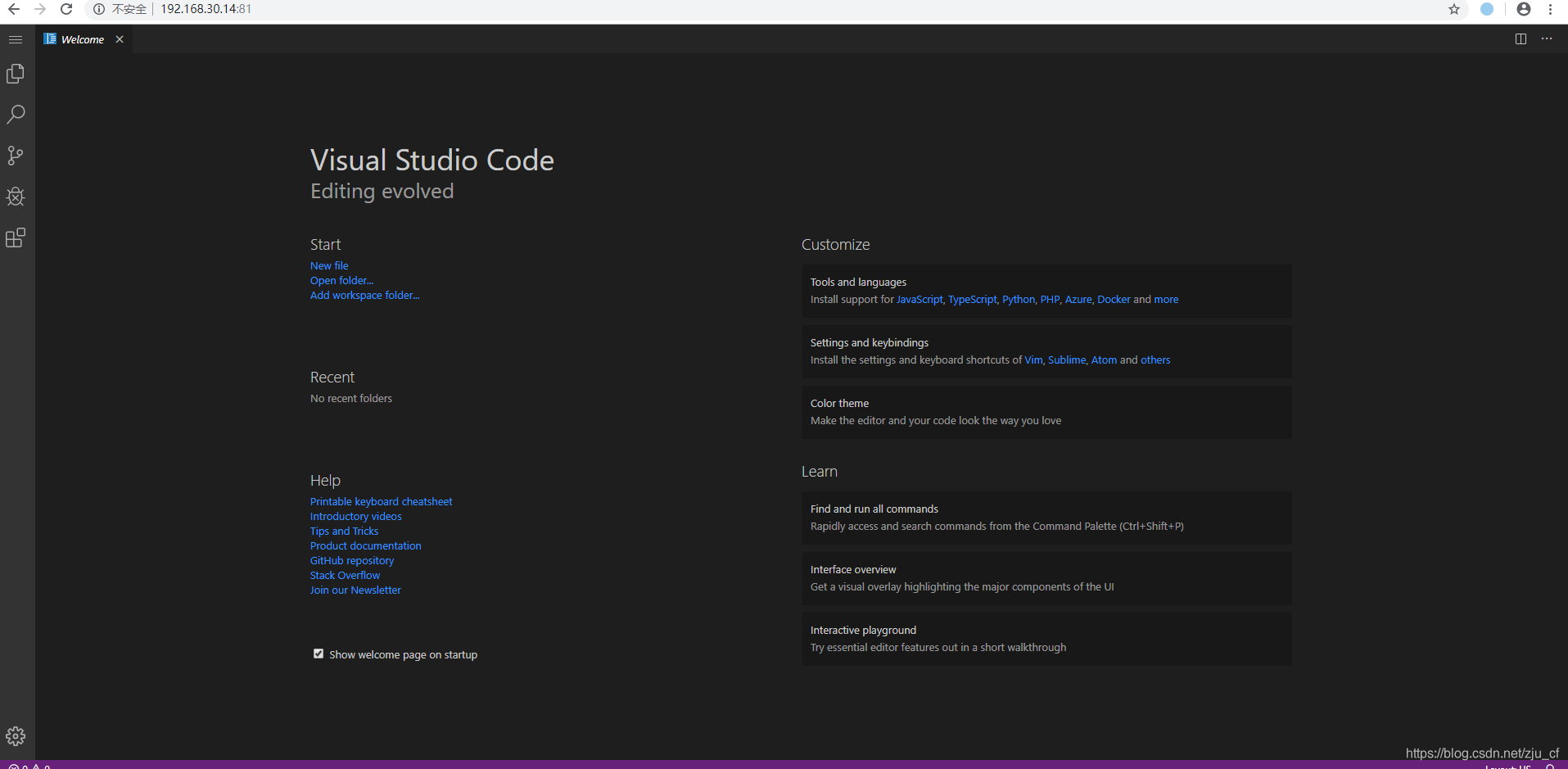
Task: Open Stack Overflow link
Action: tap(345, 575)
